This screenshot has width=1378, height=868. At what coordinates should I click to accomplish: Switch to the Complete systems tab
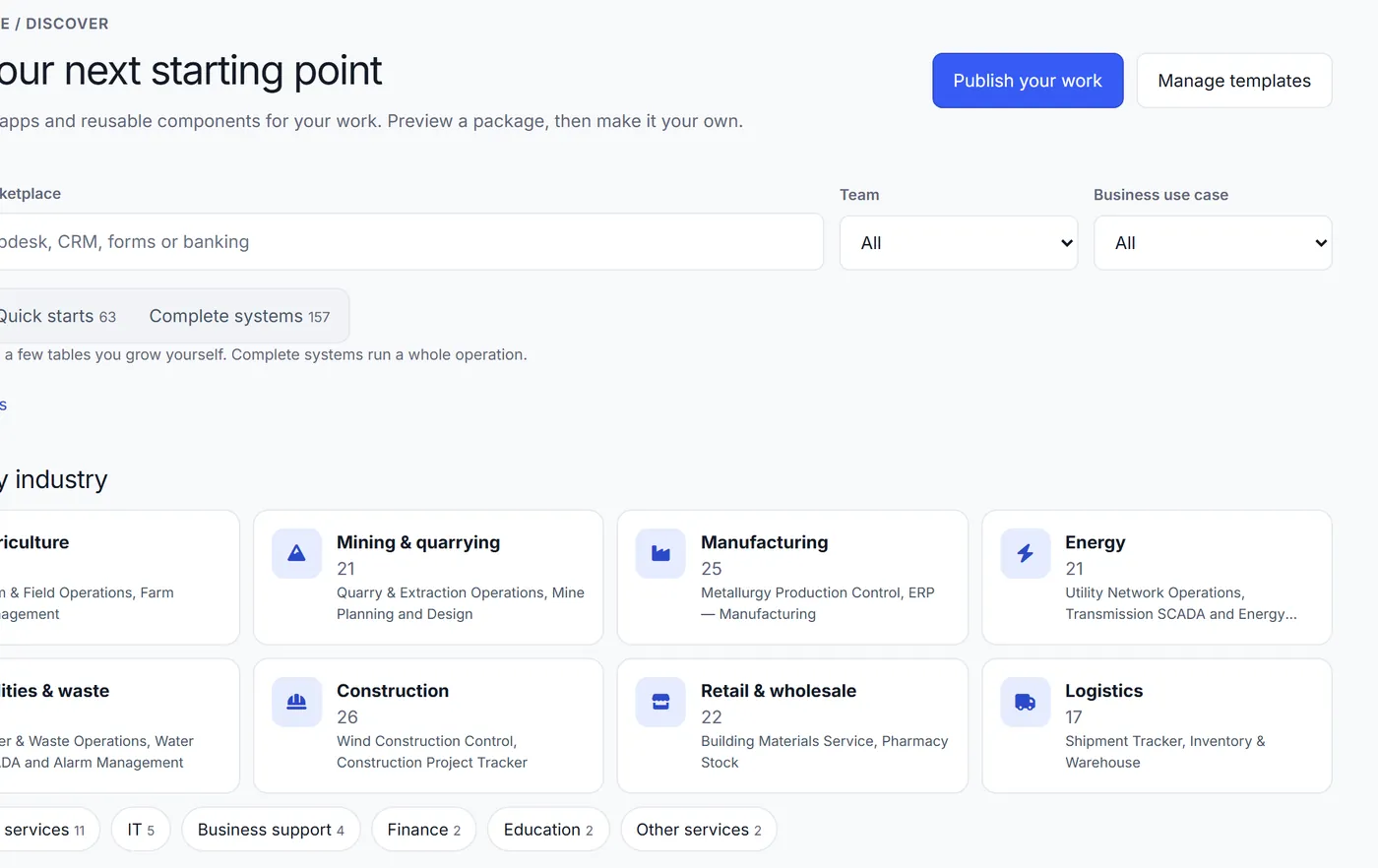pyautogui.click(x=239, y=316)
